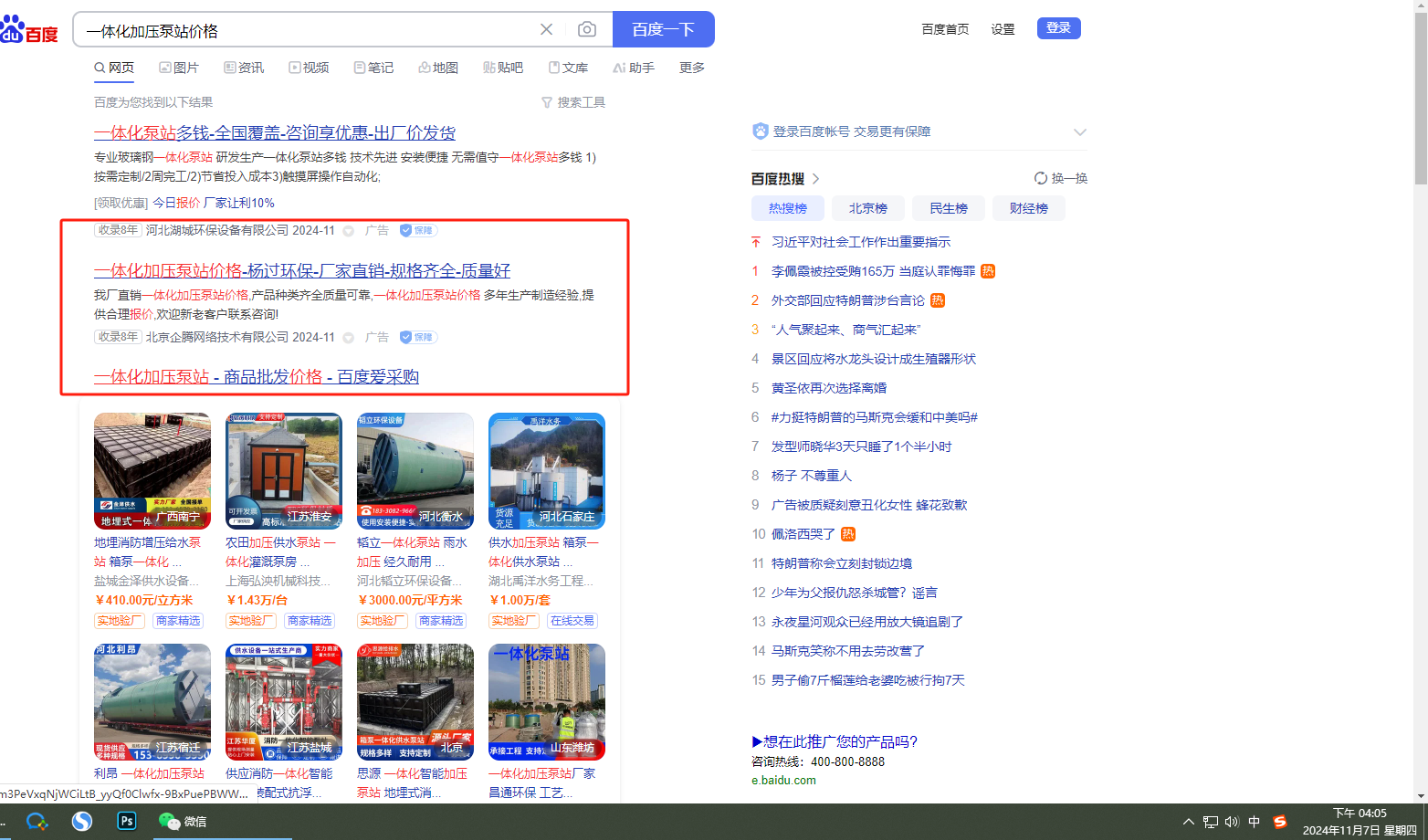Click the Baidu logo
Screen dimensions: 1428x840
28,31
